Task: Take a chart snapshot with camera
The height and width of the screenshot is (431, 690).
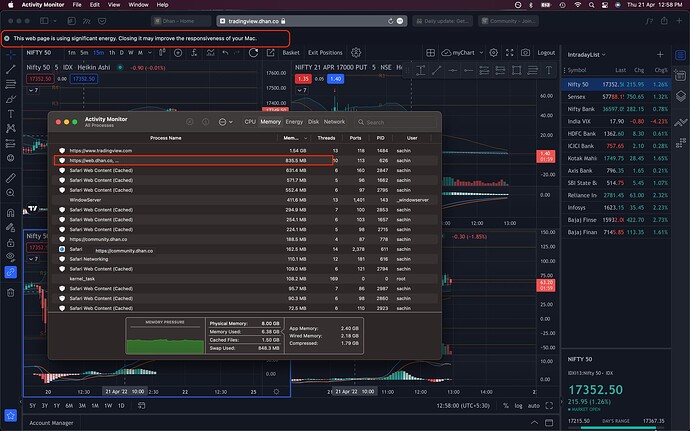Action: [x=525, y=53]
